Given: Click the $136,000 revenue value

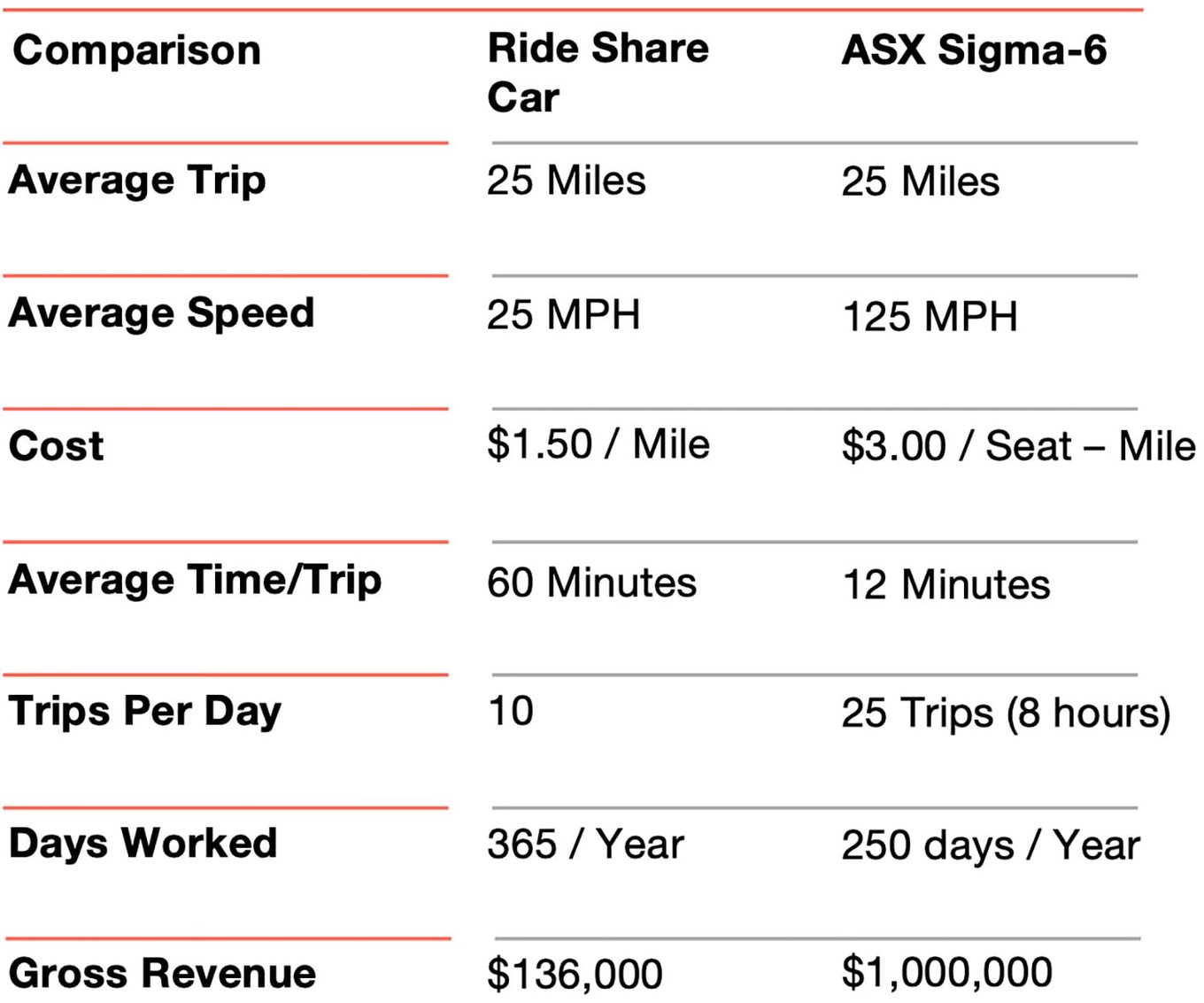Looking at the screenshot, I should [575, 974].
